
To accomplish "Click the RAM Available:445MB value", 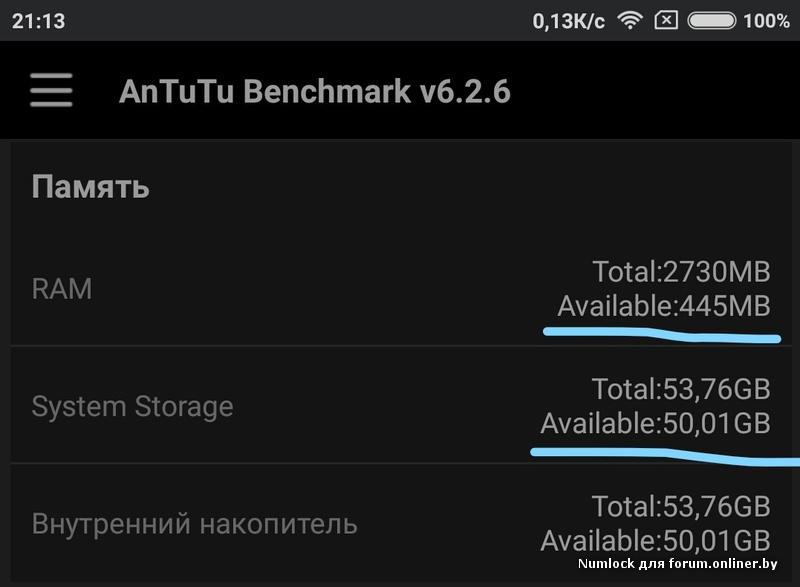I will 664,306.
